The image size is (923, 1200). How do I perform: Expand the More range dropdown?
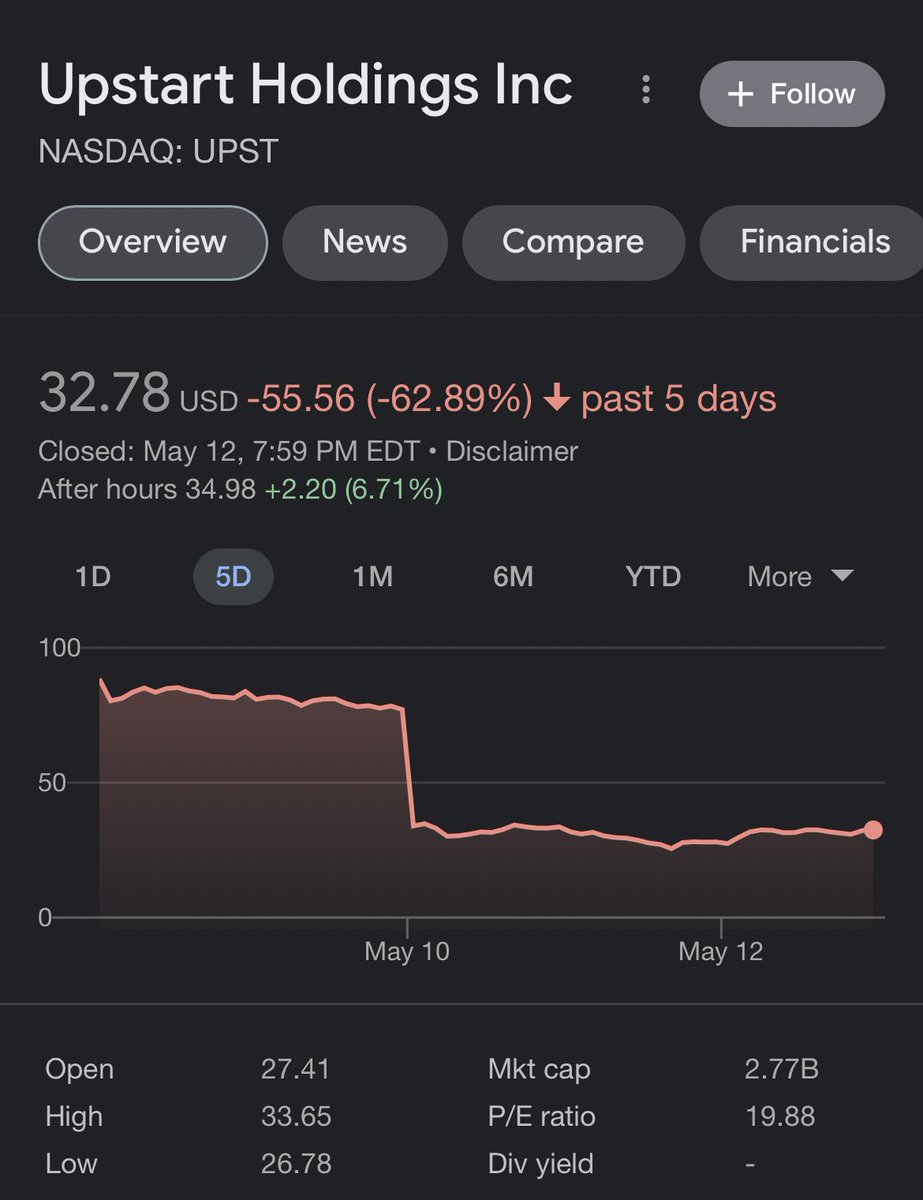(x=800, y=577)
